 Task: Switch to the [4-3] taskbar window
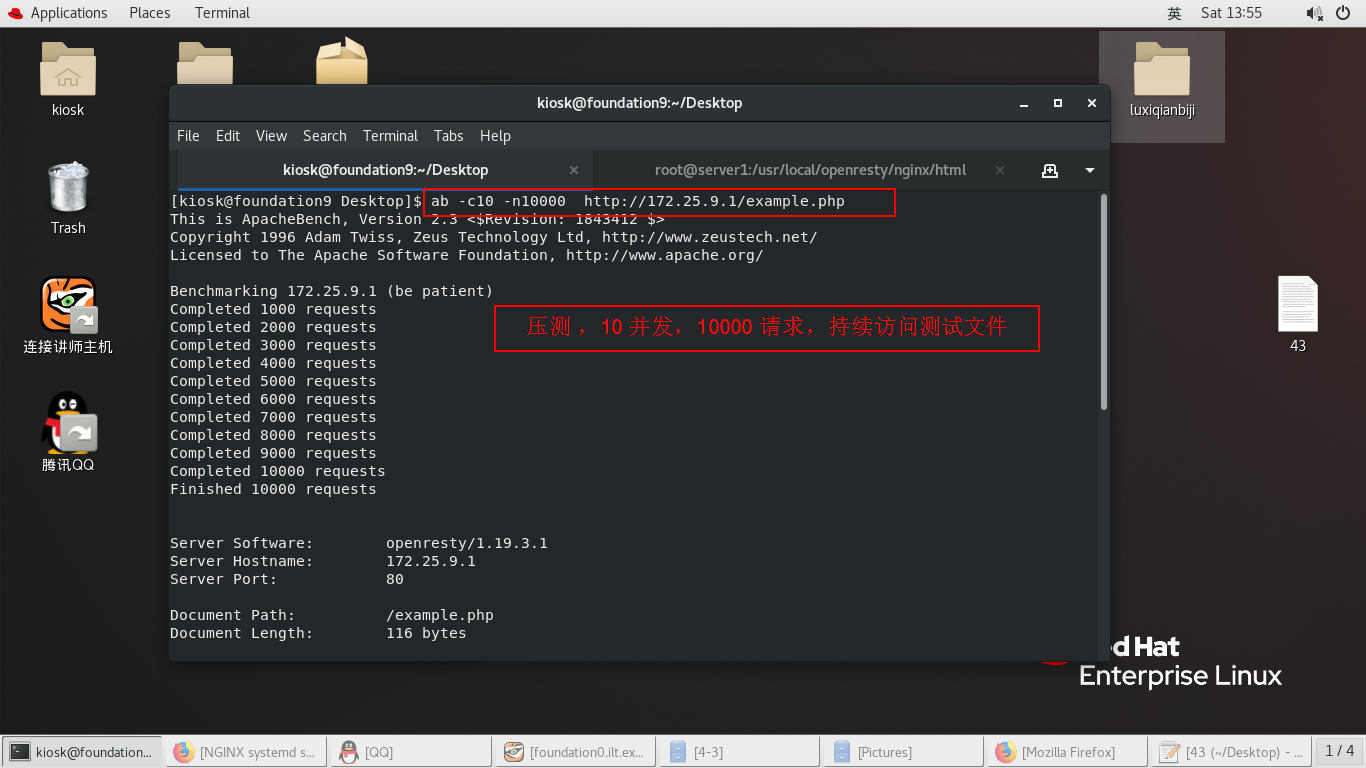[x=739, y=752]
